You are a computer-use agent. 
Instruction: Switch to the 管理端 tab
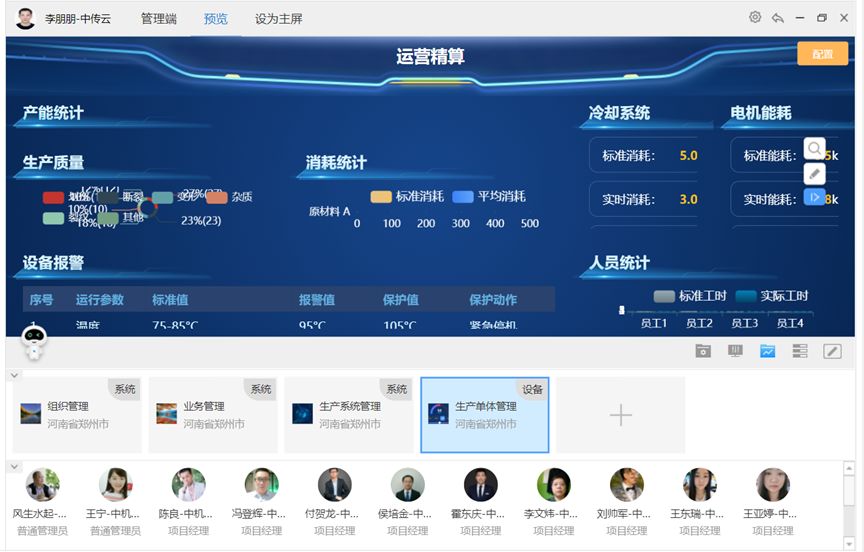[x=158, y=19]
